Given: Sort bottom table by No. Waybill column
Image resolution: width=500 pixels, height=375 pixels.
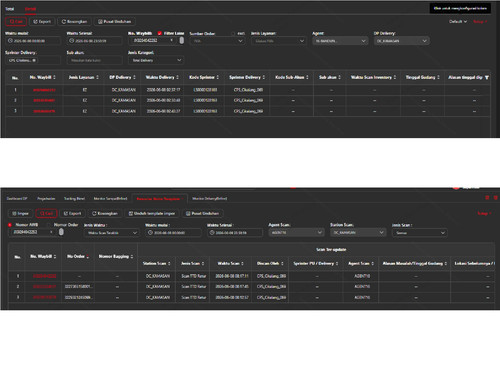Looking at the screenshot, I should (55, 256).
